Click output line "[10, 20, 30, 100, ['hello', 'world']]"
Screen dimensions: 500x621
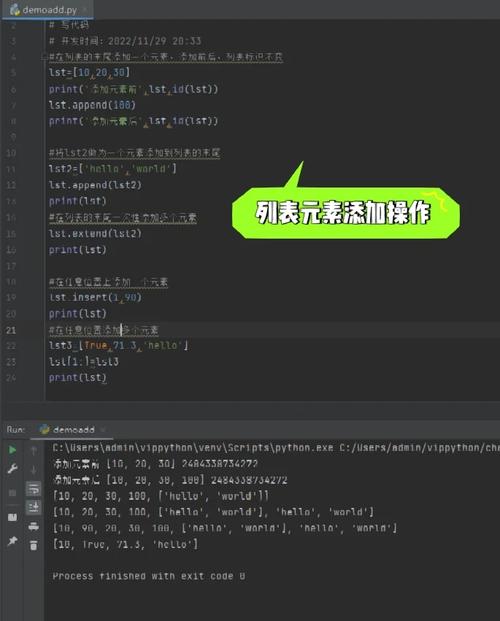click(x=160, y=496)
